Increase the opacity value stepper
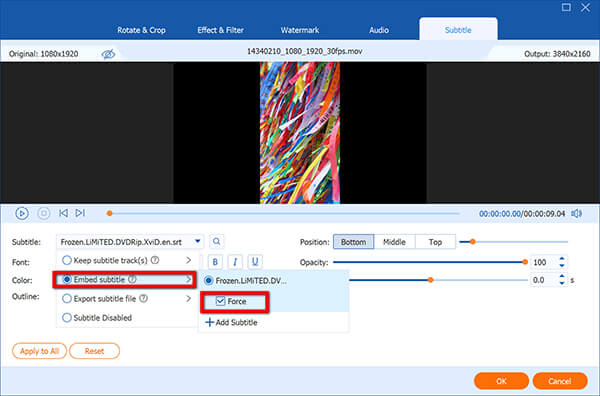This screenshot has height=396, width=600. pos(562,259)
